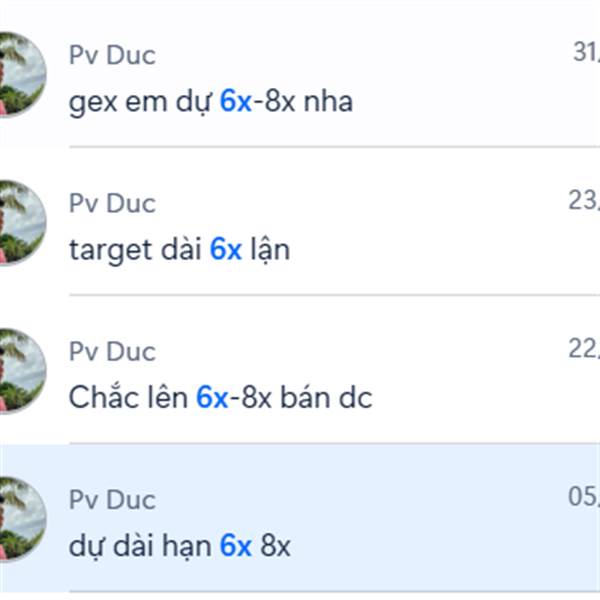Screen dimensions: 600x600
Task: Click the blue '6x' in 'target dài' message
Action: click(x=226, y=249)
